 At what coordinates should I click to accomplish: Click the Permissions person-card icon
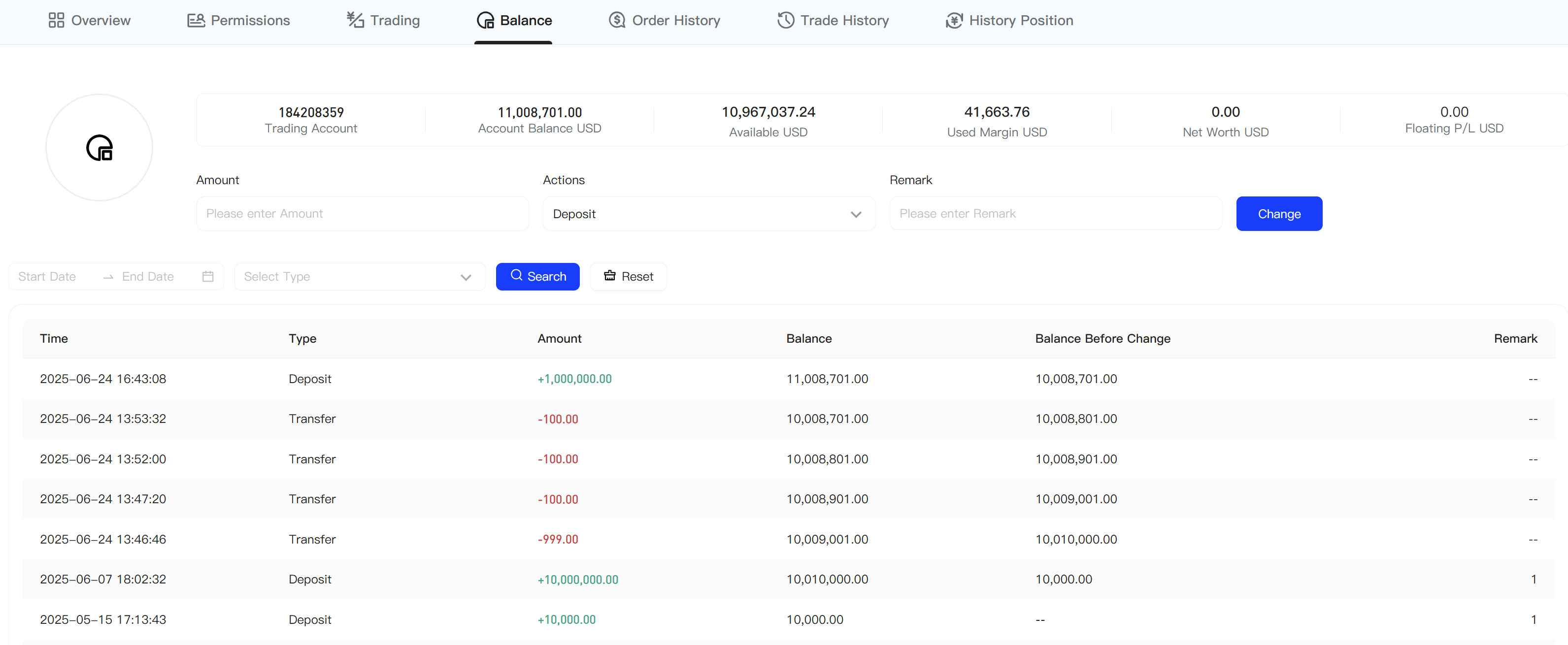[x=196, y=20]
